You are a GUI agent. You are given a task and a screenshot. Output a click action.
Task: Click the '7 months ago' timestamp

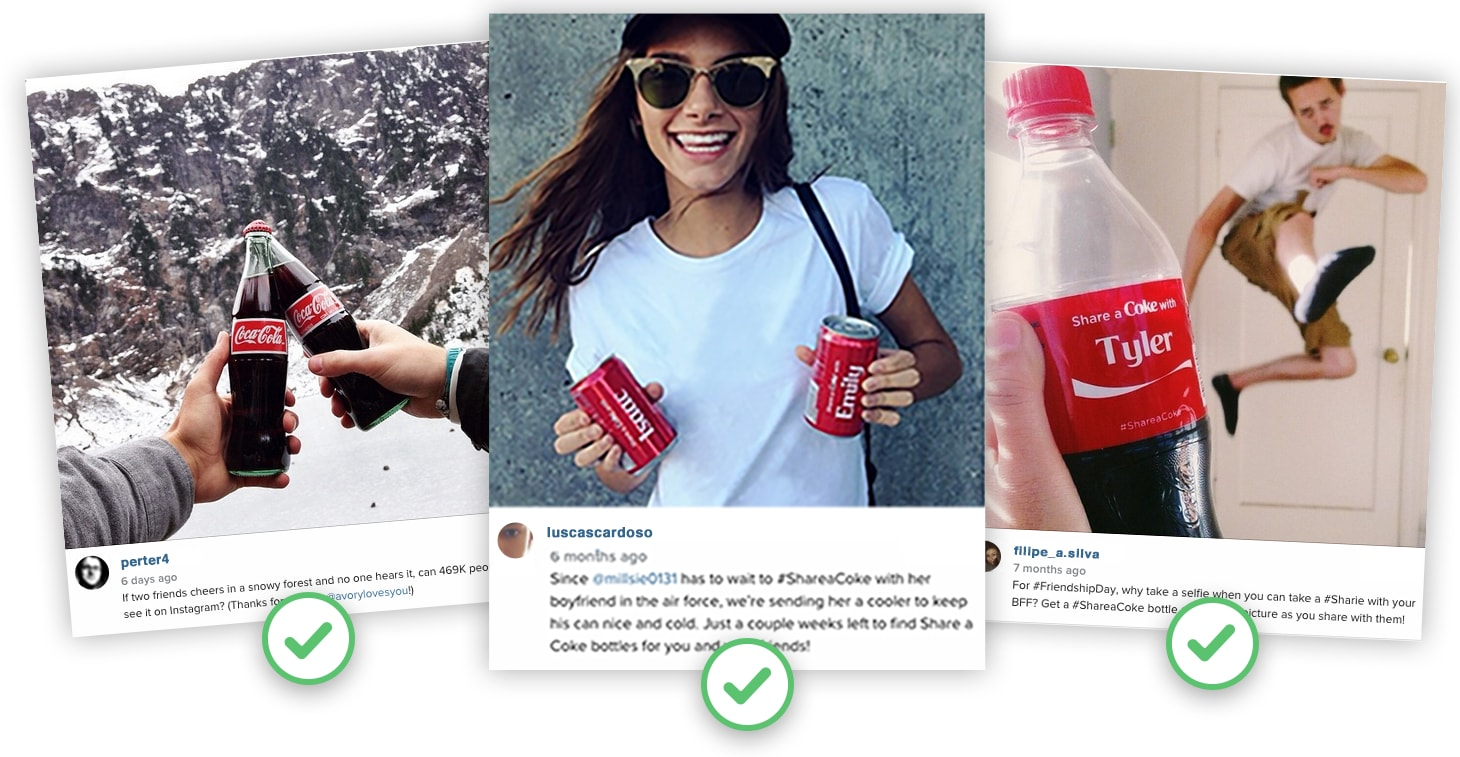[x=1047, y=568]
